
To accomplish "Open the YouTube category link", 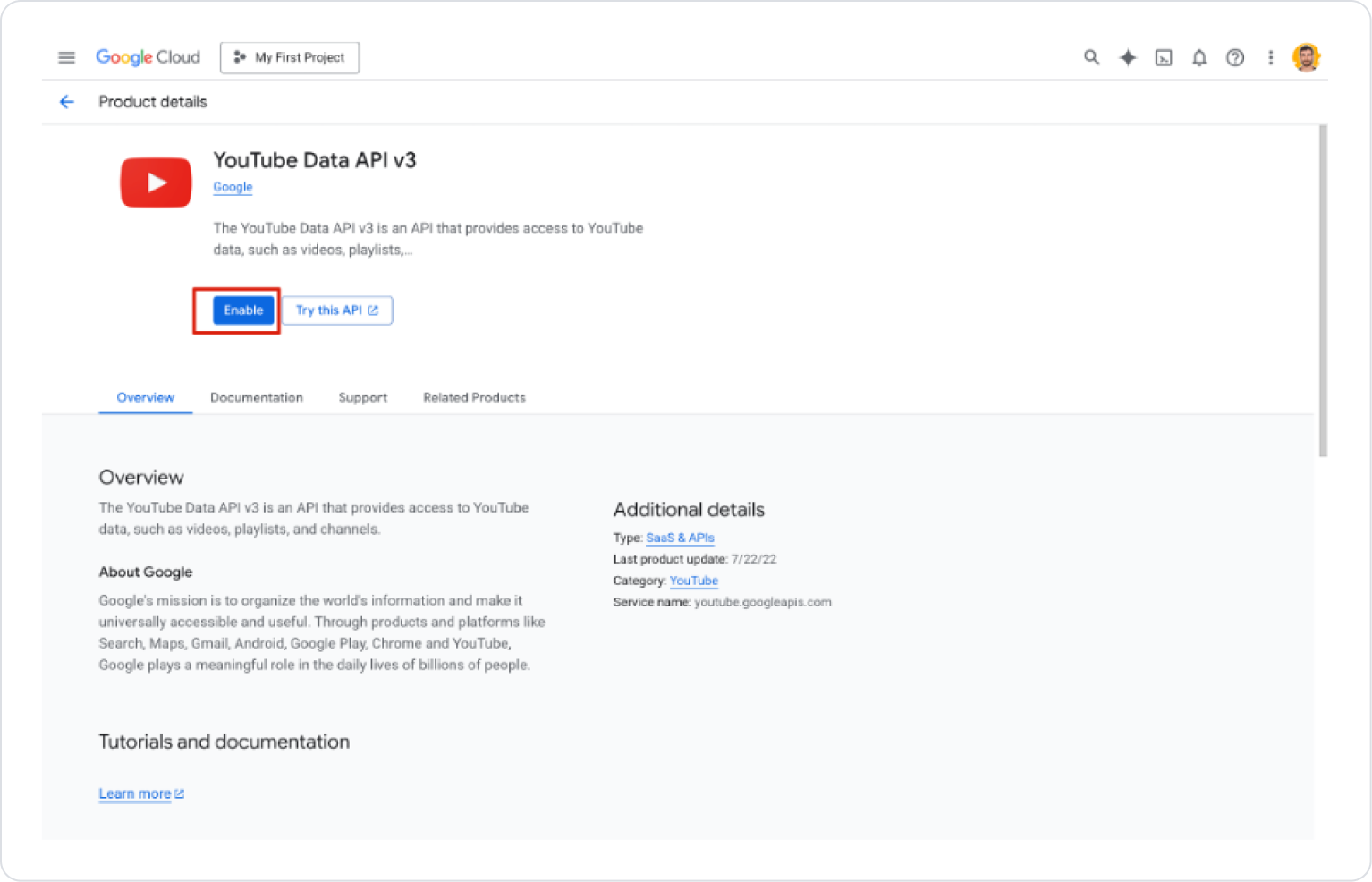I will coord(694,581).
